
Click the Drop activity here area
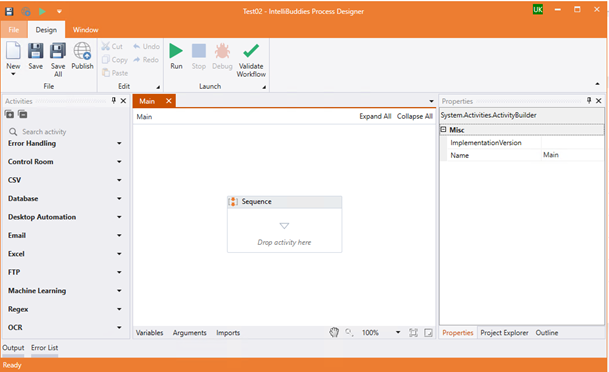pyautogui.click(x=284, y=242)
